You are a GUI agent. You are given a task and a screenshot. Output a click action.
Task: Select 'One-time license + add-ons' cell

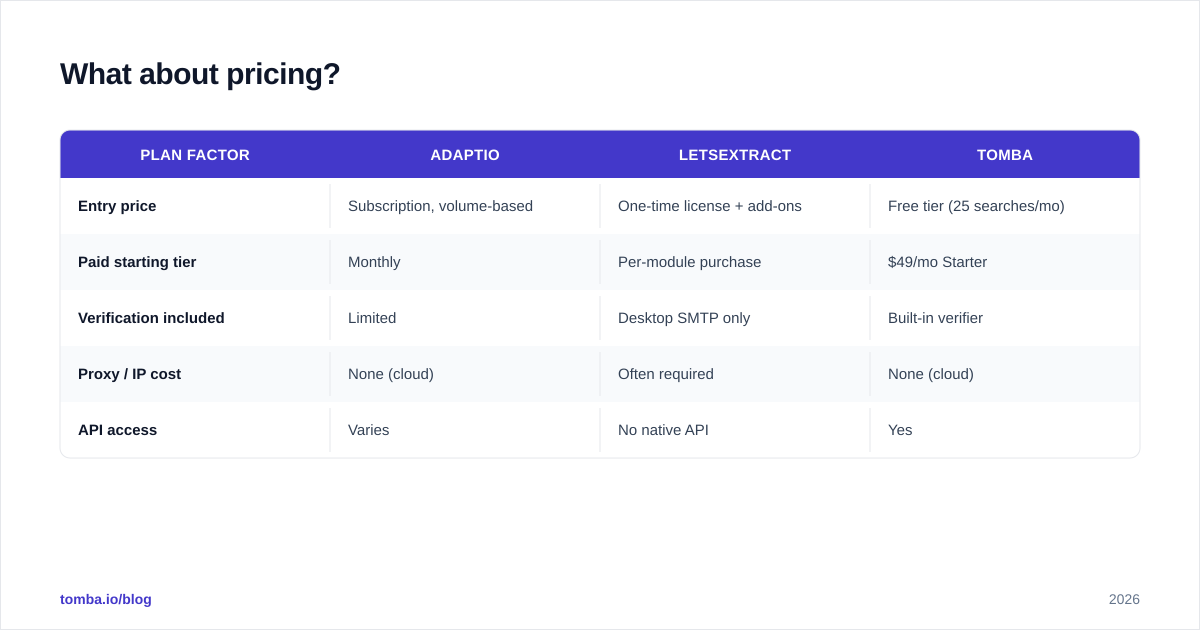coord(710,206)
